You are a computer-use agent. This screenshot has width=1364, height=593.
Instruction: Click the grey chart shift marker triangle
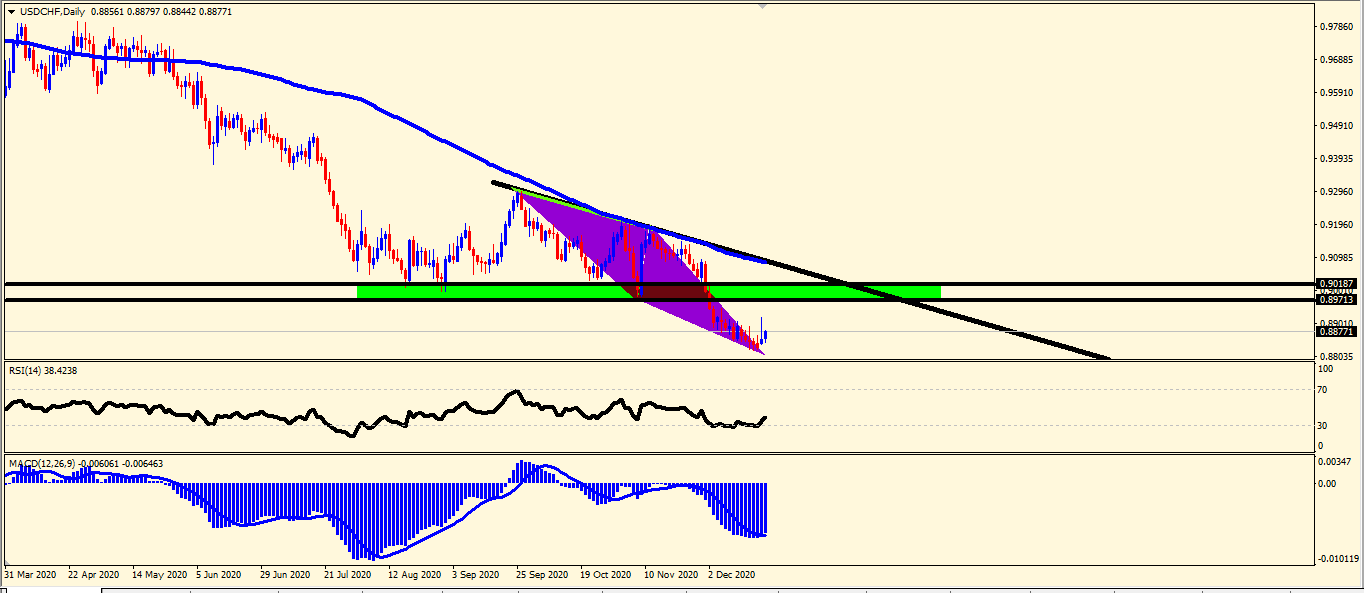pyautogui.click(x=763, y=5)
